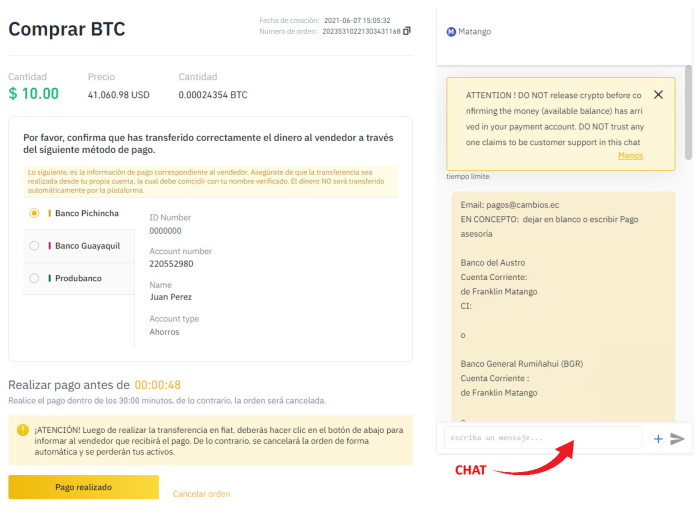
Task: Click the creation date 2021-06-07 15:05:32
Action: tap(357, 21)
